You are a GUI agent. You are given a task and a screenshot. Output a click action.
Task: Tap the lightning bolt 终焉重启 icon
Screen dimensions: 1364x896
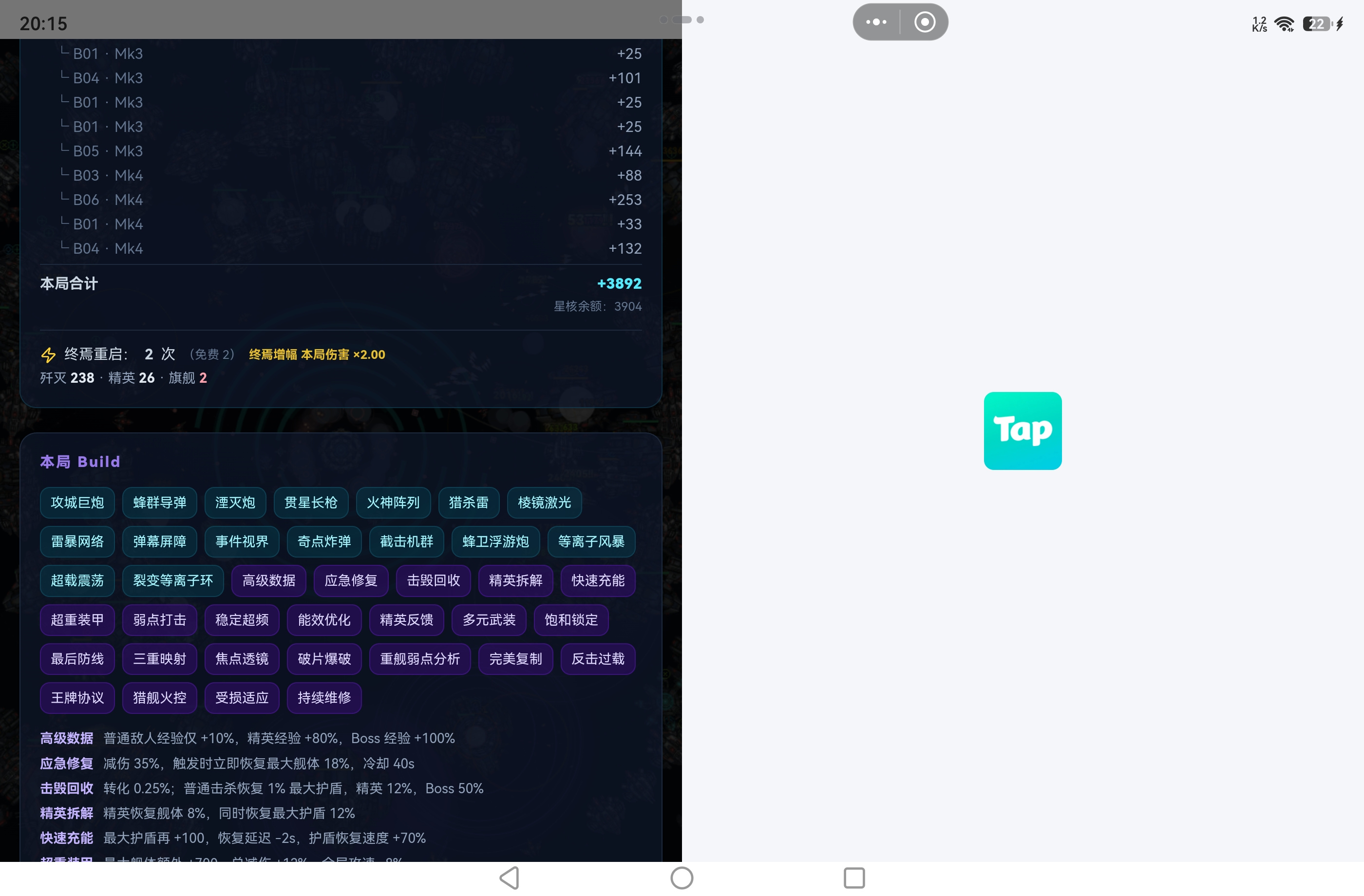(x=48, y=355)
